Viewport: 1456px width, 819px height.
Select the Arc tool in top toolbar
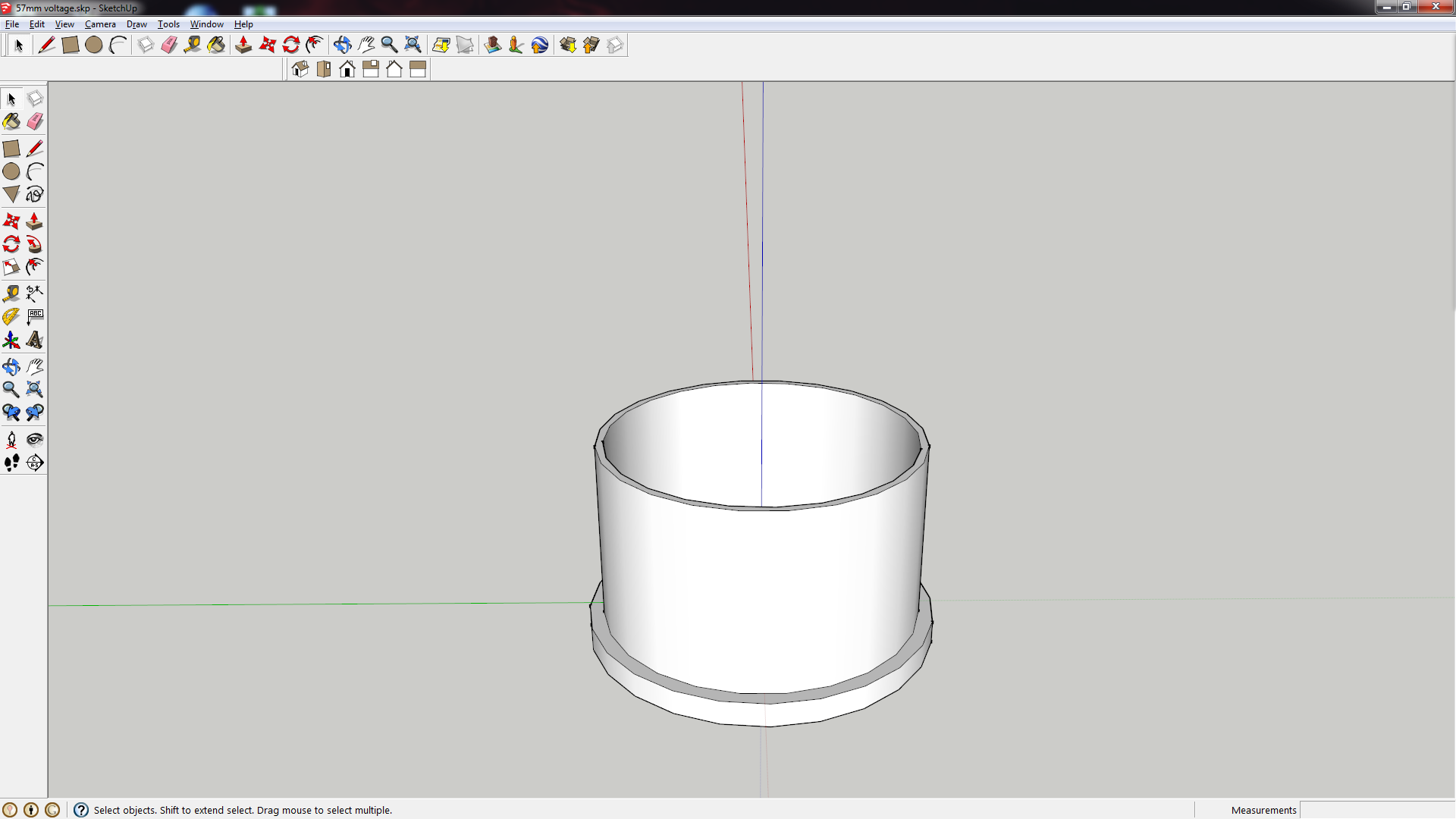tap(118, 45)
